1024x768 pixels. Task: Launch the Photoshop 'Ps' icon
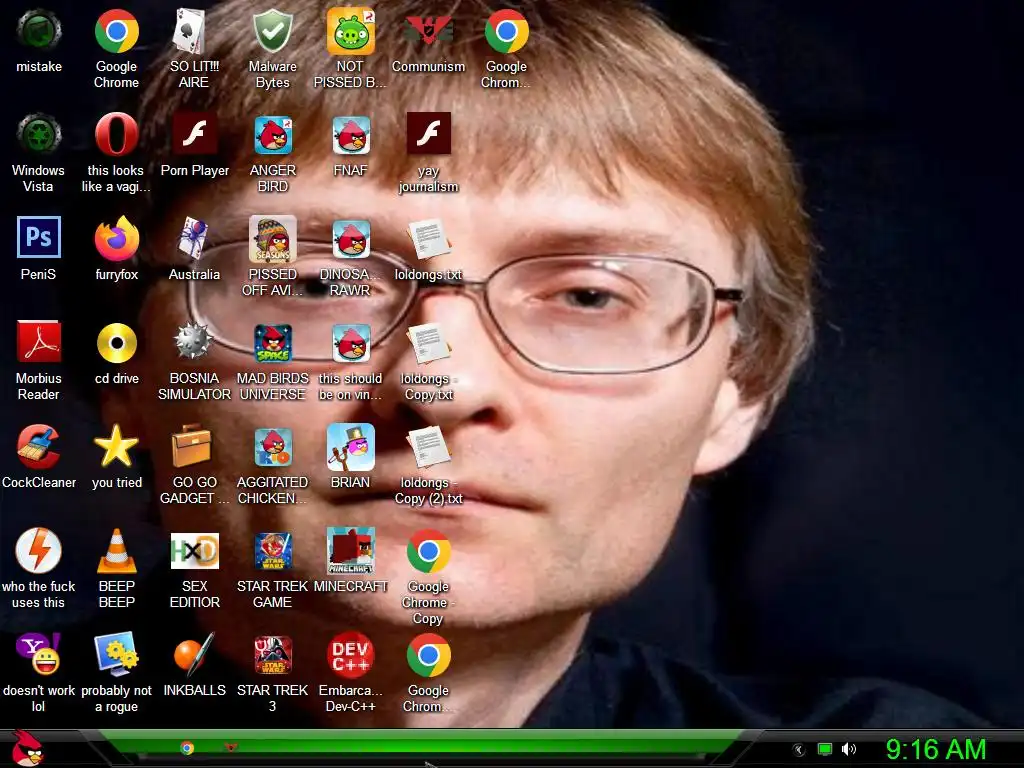[x=39, y=238]
